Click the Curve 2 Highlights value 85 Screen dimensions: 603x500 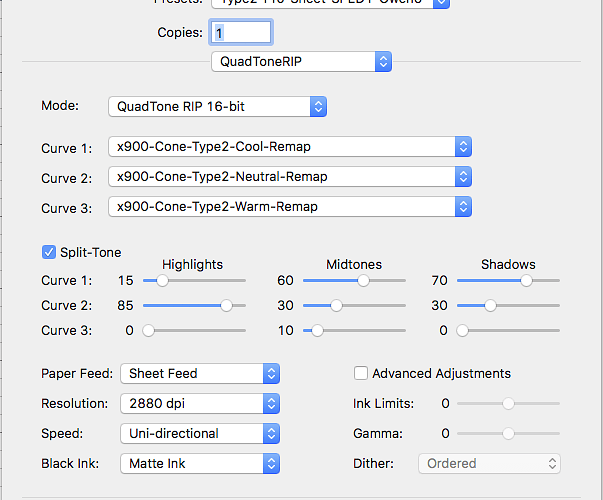[125, 305]
